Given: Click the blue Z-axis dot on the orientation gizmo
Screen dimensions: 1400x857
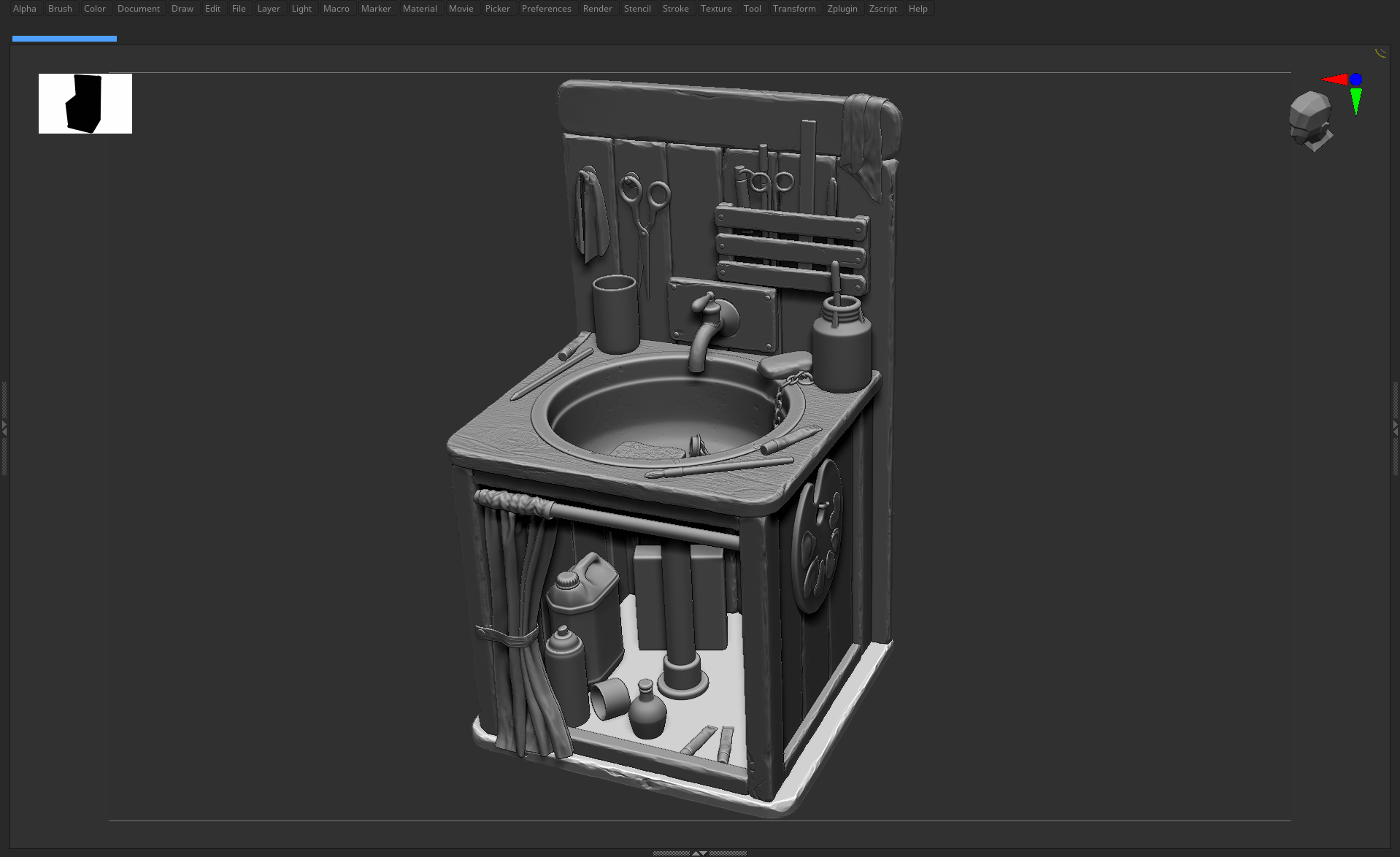Looking at the screenshot, I should (x=1355, y=79).
